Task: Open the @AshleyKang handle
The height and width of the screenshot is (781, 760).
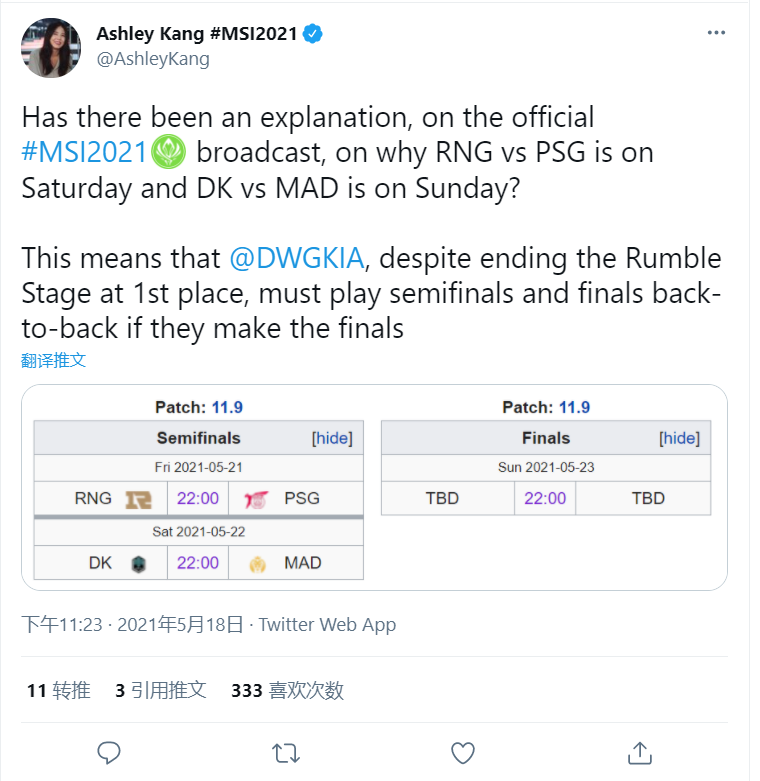Action: (x=153, y=59)
